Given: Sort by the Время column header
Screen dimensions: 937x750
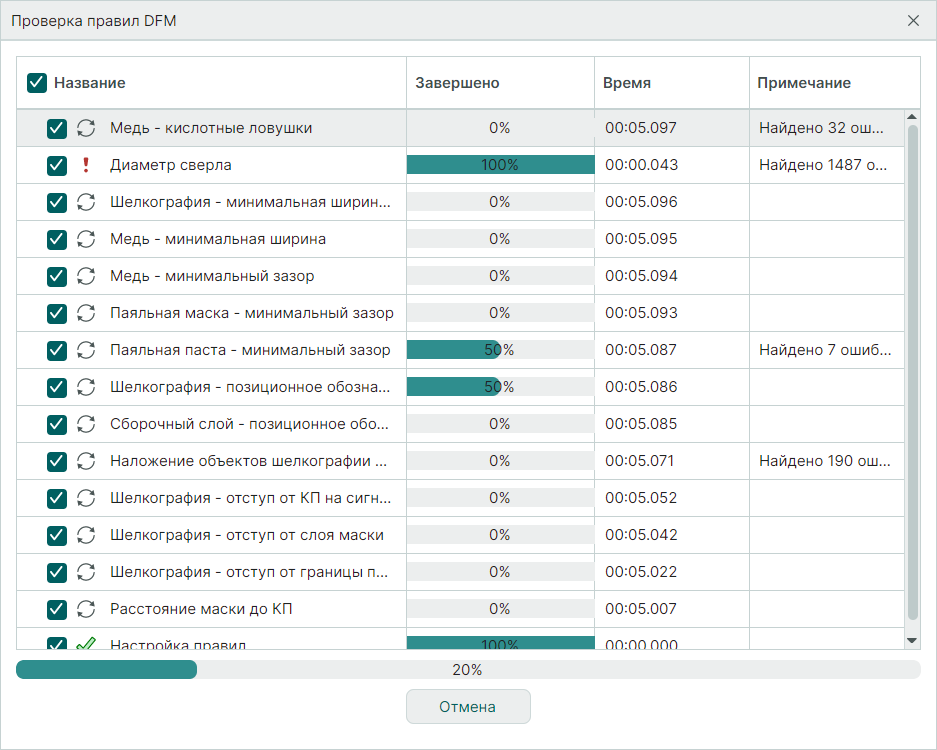Looking at the screenshot, I should click(627, 83).
